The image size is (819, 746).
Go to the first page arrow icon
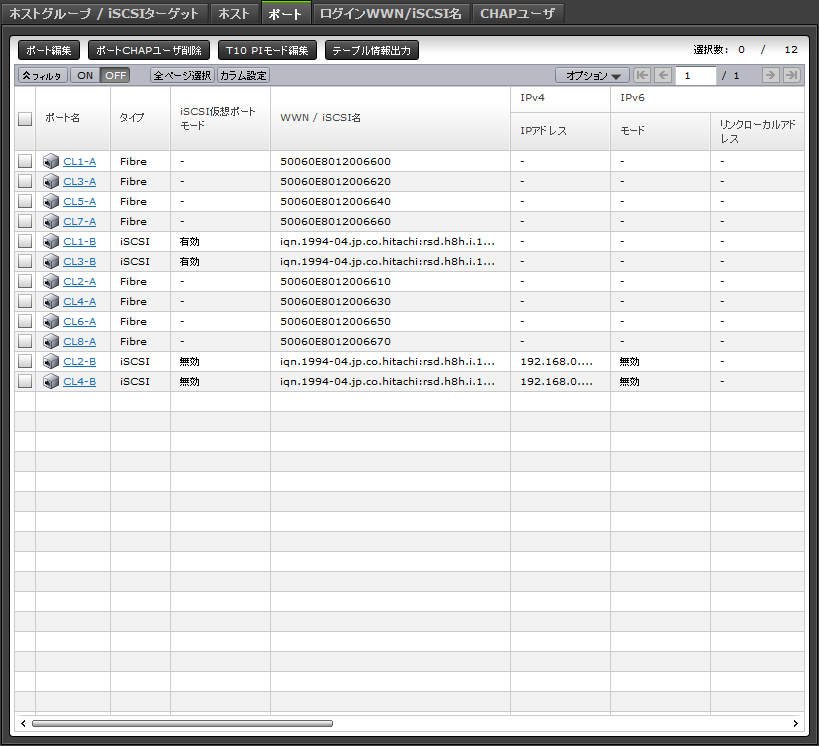[642, 75]
